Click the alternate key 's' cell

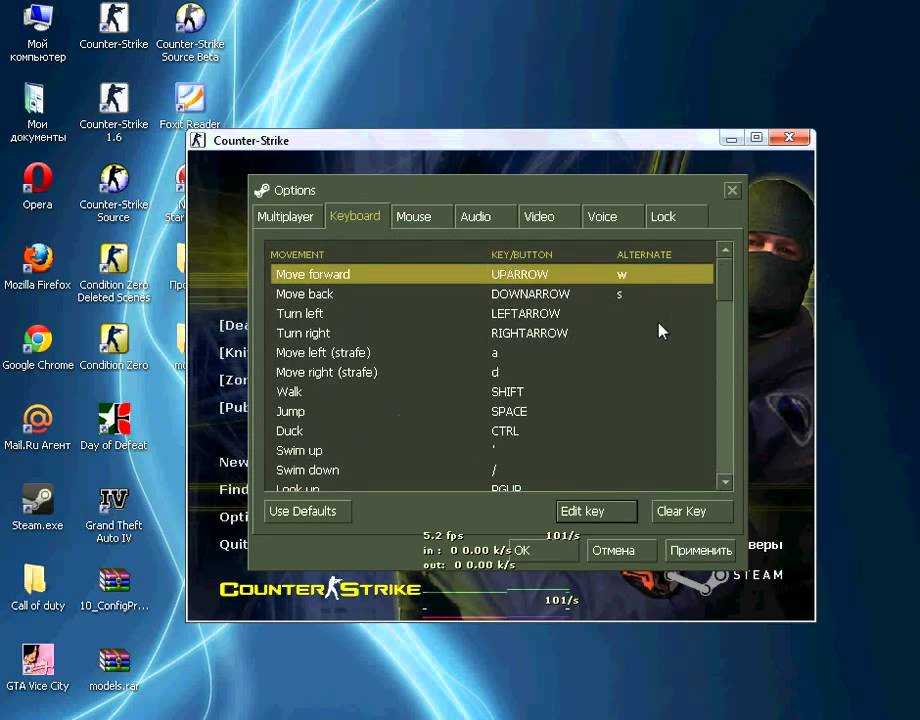pos(619,294)
